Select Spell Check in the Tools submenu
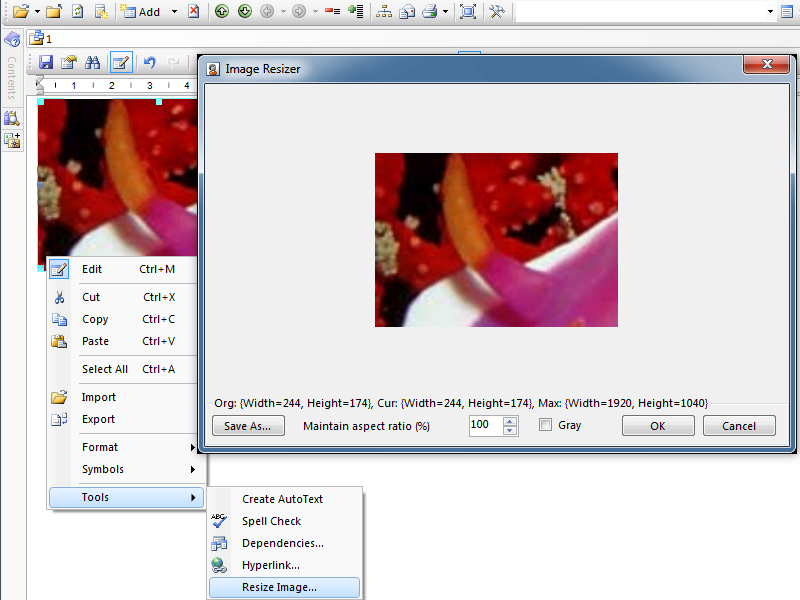This screenshot has width=800, height=600. pos(284,521)
